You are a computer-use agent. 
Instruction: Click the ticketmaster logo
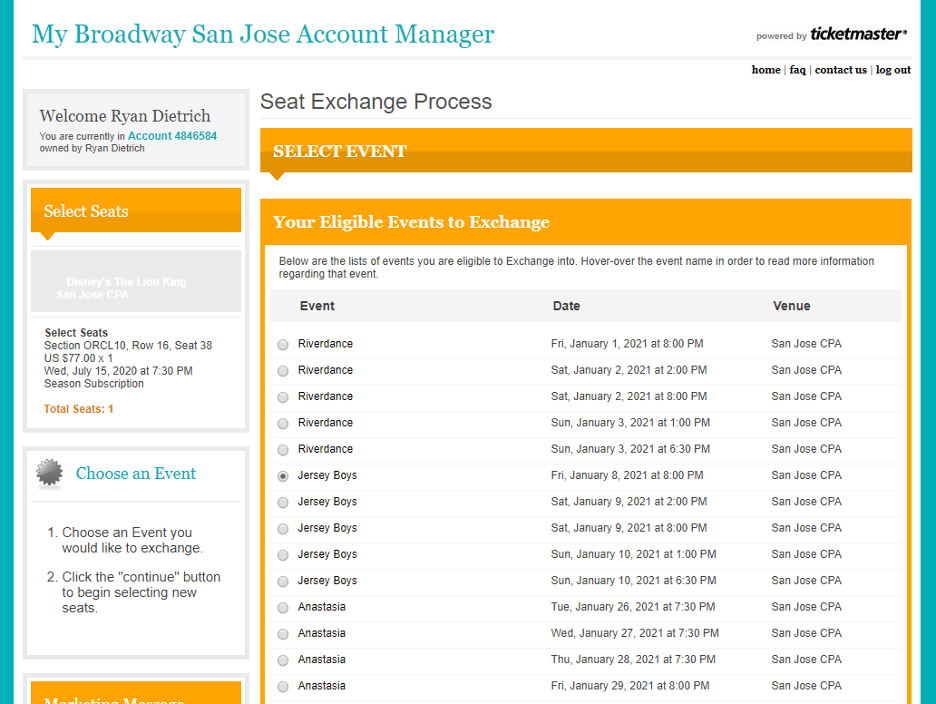pos(858,33)
